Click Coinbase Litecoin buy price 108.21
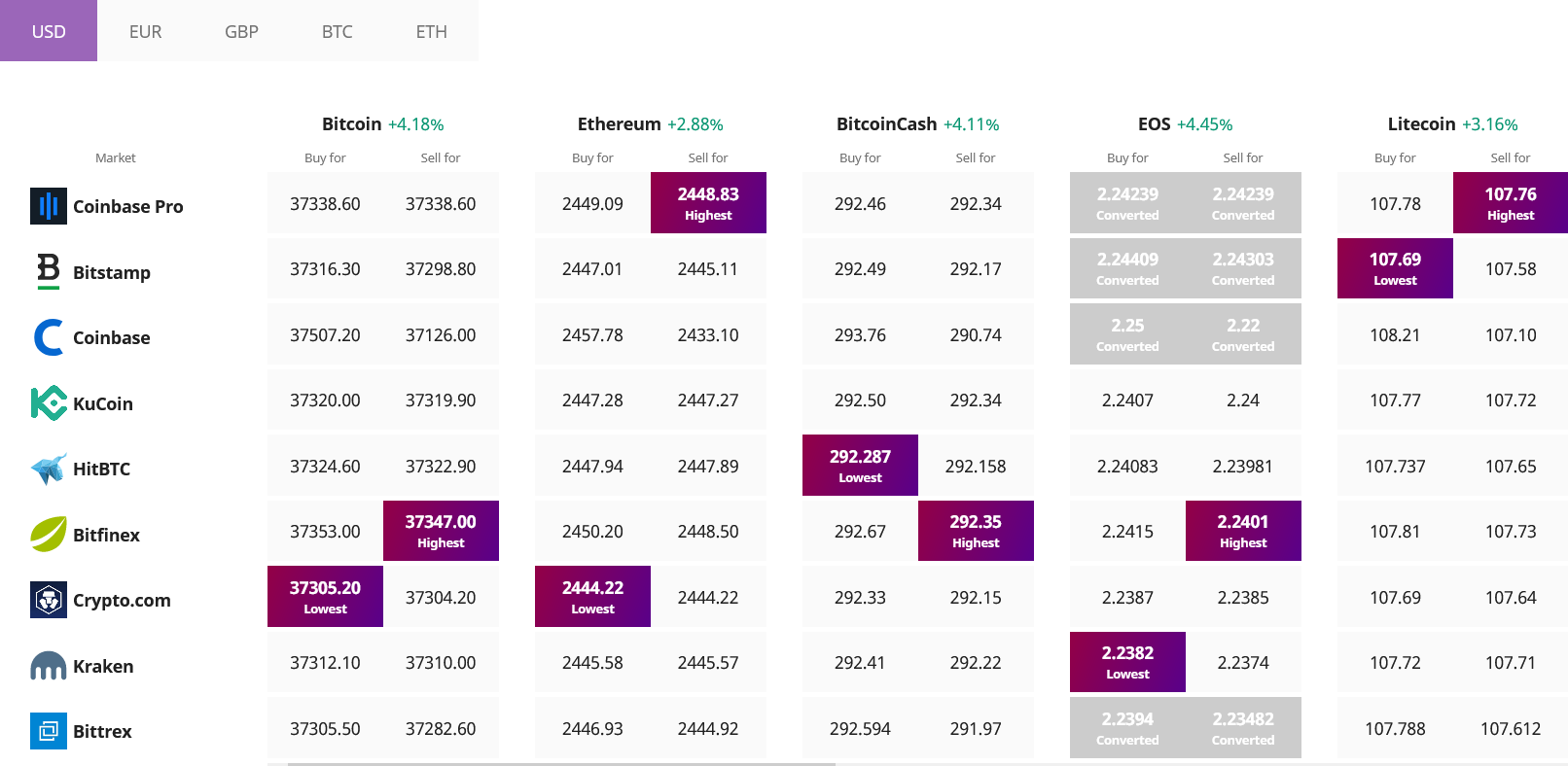The height and width of the screenshot is (766, 1568). click(x=1395, y=334)
